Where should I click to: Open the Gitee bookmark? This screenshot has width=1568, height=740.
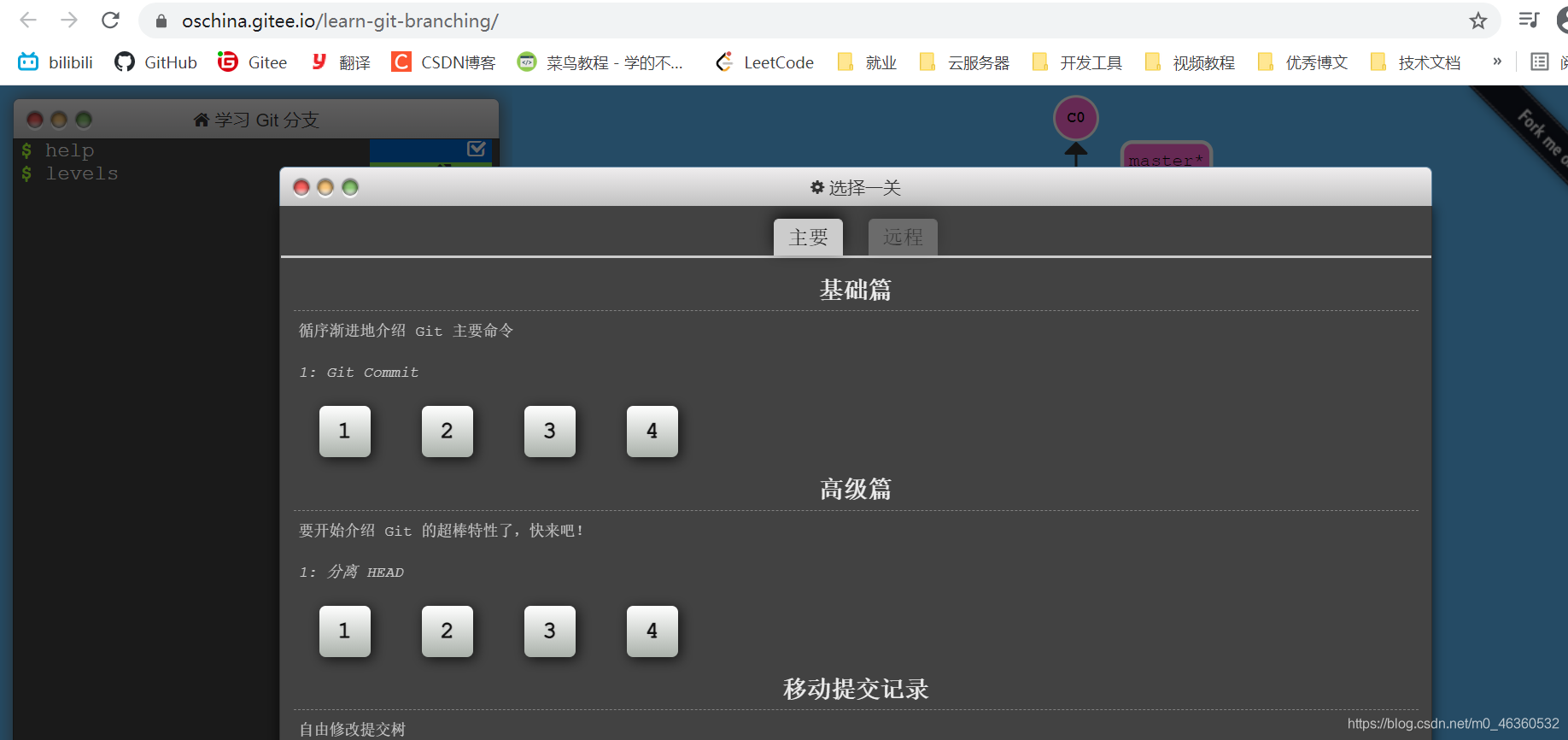pyautogui.click(x=252, y=62)
